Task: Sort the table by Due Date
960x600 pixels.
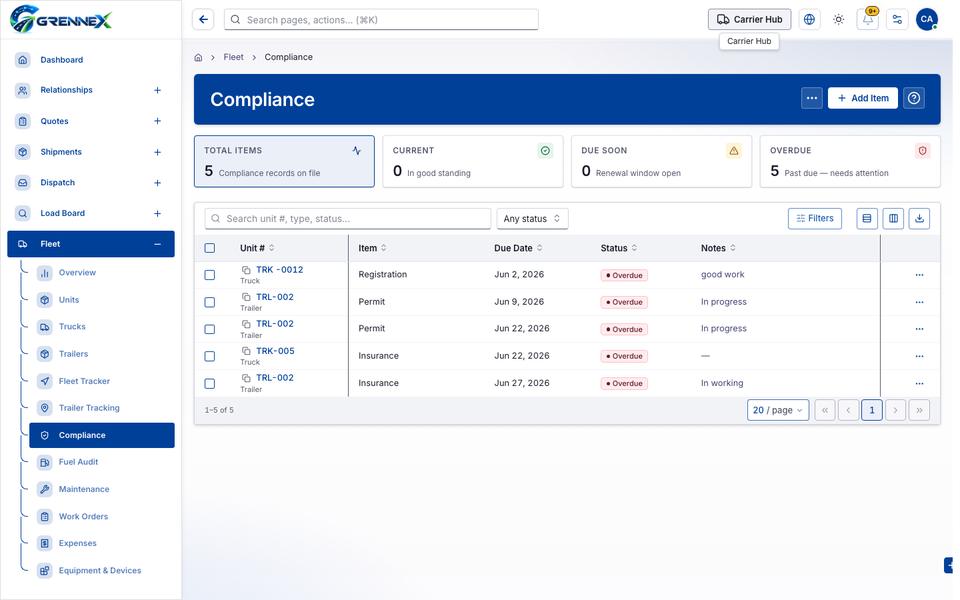Action: tap(518, 248)
